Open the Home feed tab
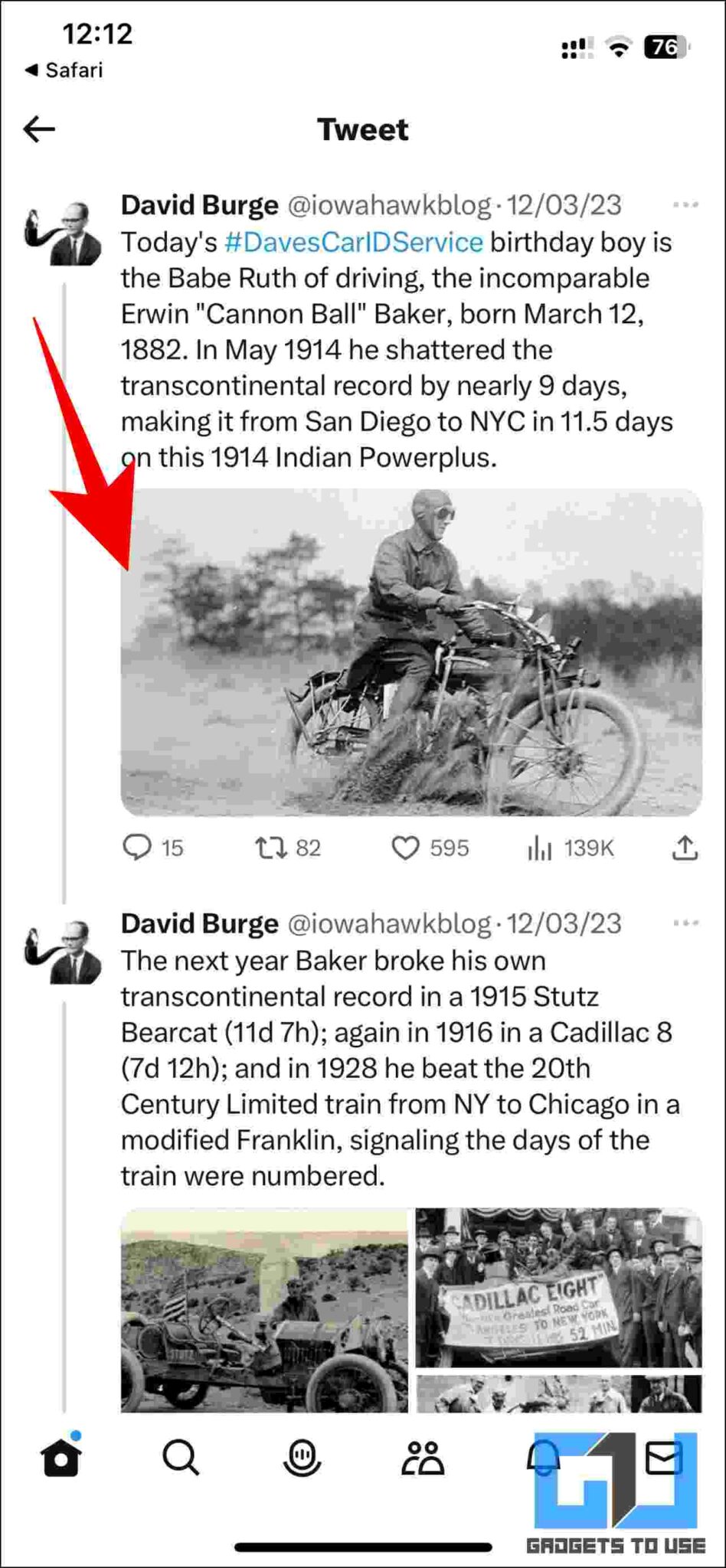 click(63, 1456)
